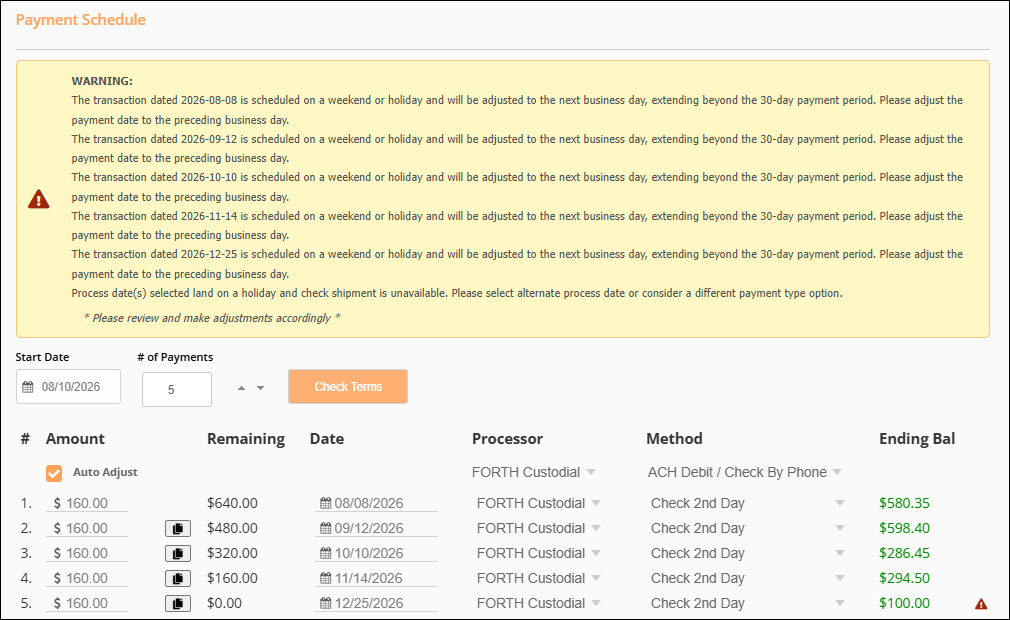This screenshot has height=620, width=1010.
Task: Click the 12/25/2026 date field
Action: click(376, 603)
